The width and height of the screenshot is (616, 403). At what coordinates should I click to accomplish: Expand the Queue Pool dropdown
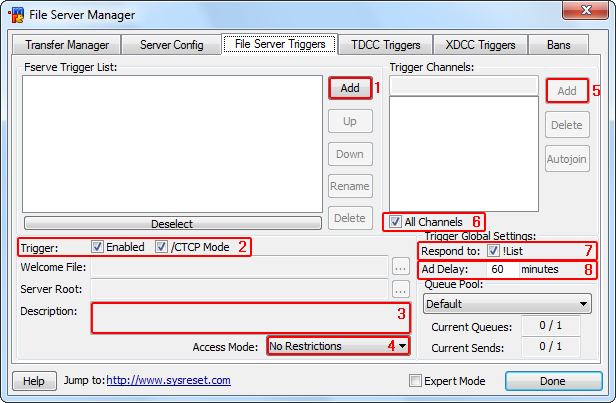508,303
